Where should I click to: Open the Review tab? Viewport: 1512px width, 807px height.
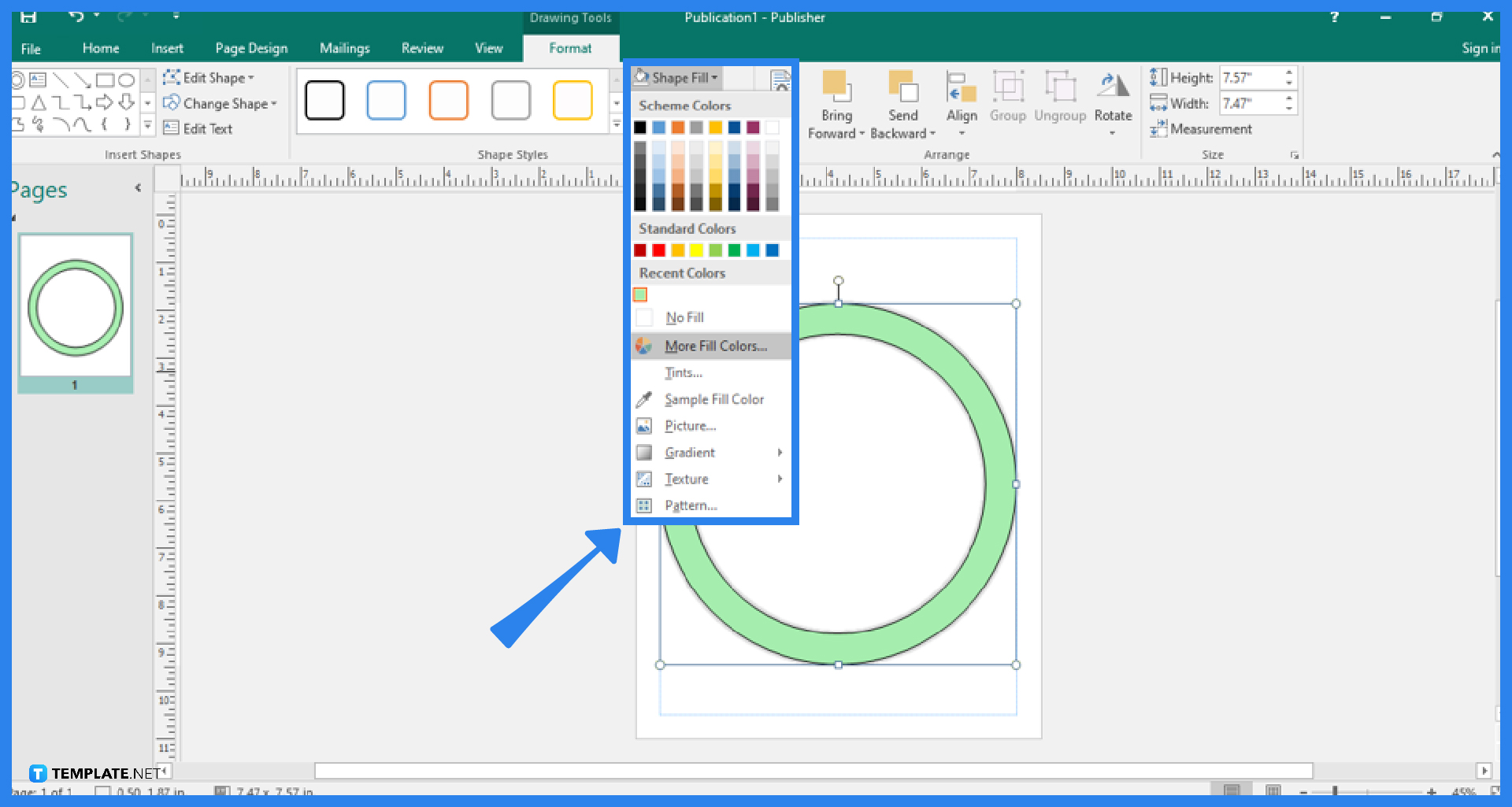point(422,48)
